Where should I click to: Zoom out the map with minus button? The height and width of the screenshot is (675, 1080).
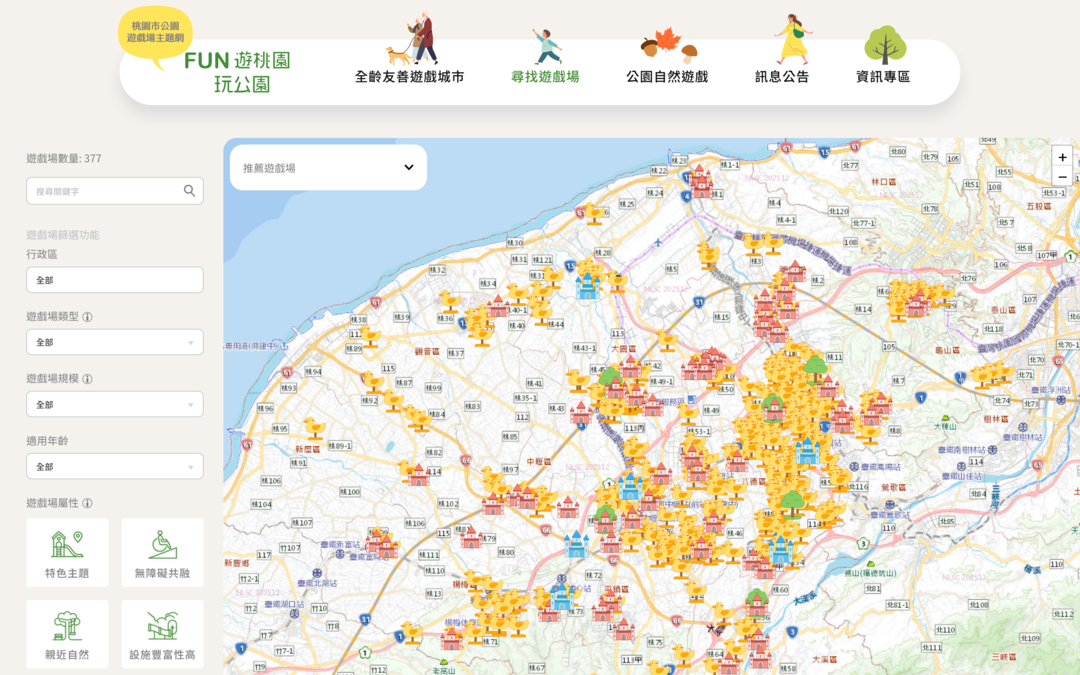[1062, 177]
